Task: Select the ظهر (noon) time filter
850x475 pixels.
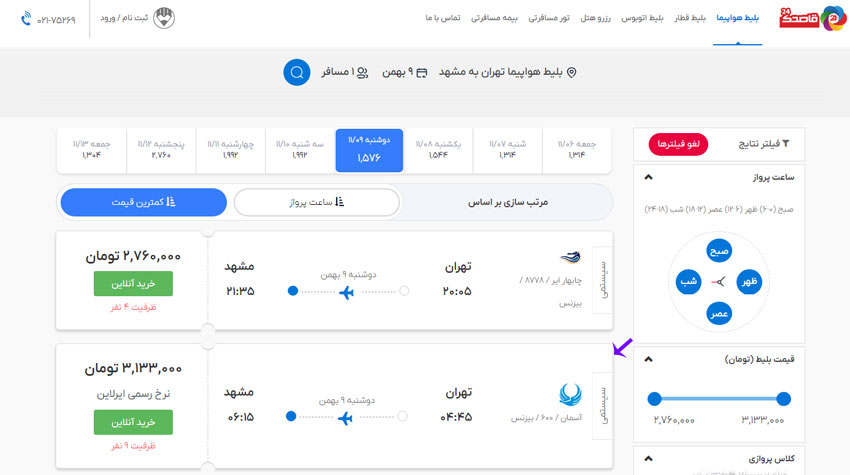Action: (749, 281)
